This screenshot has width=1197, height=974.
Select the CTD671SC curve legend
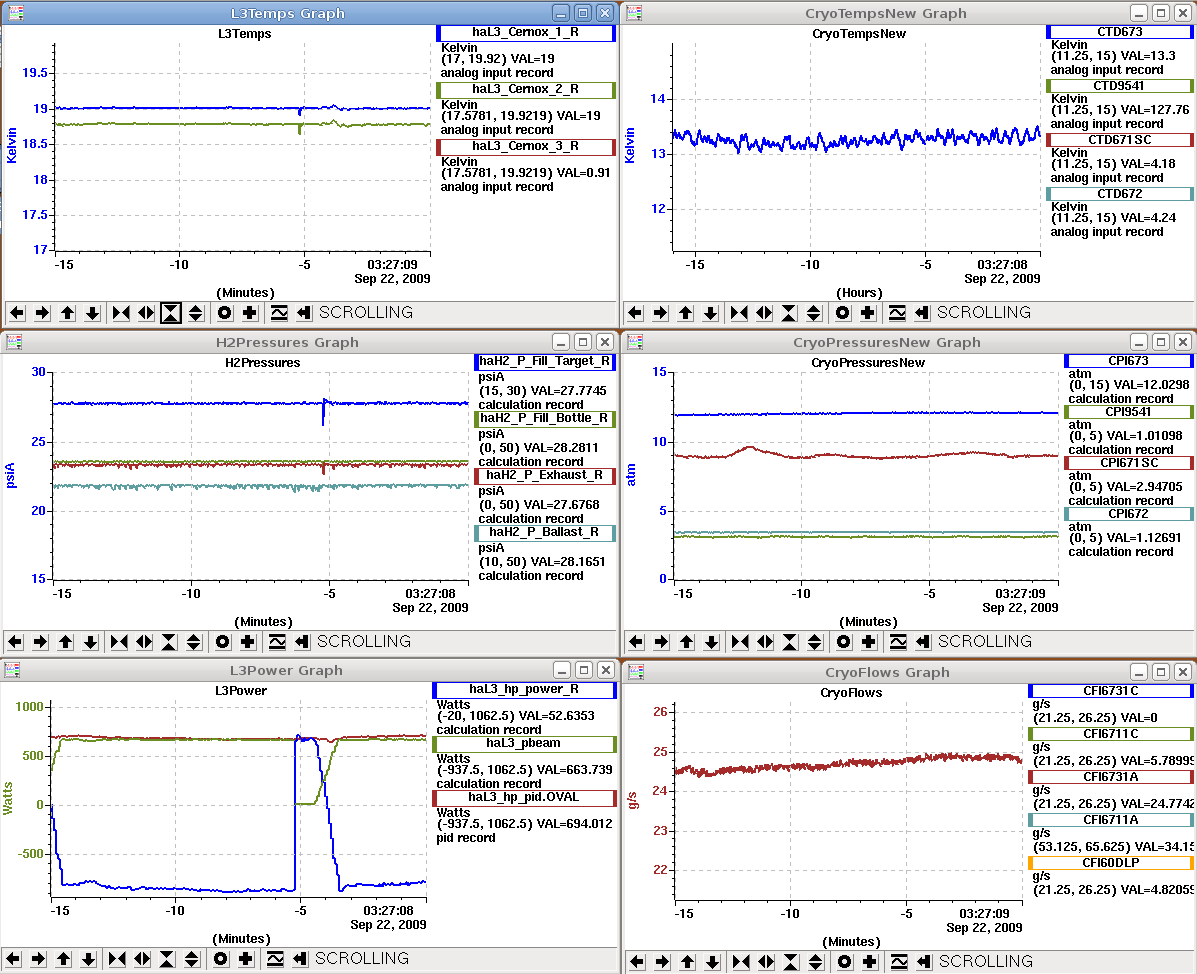point(1120,140)
